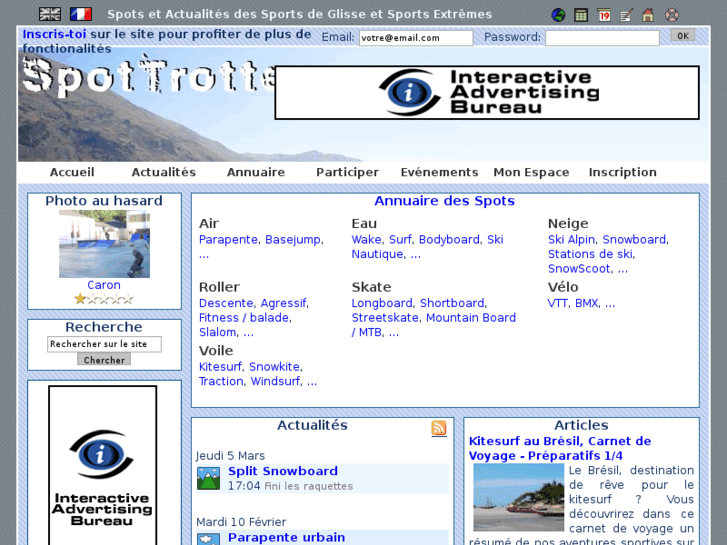The width and height of the screenshot is (727, 545).
Task: Open the Surf spots link
Action: point(400,239)
